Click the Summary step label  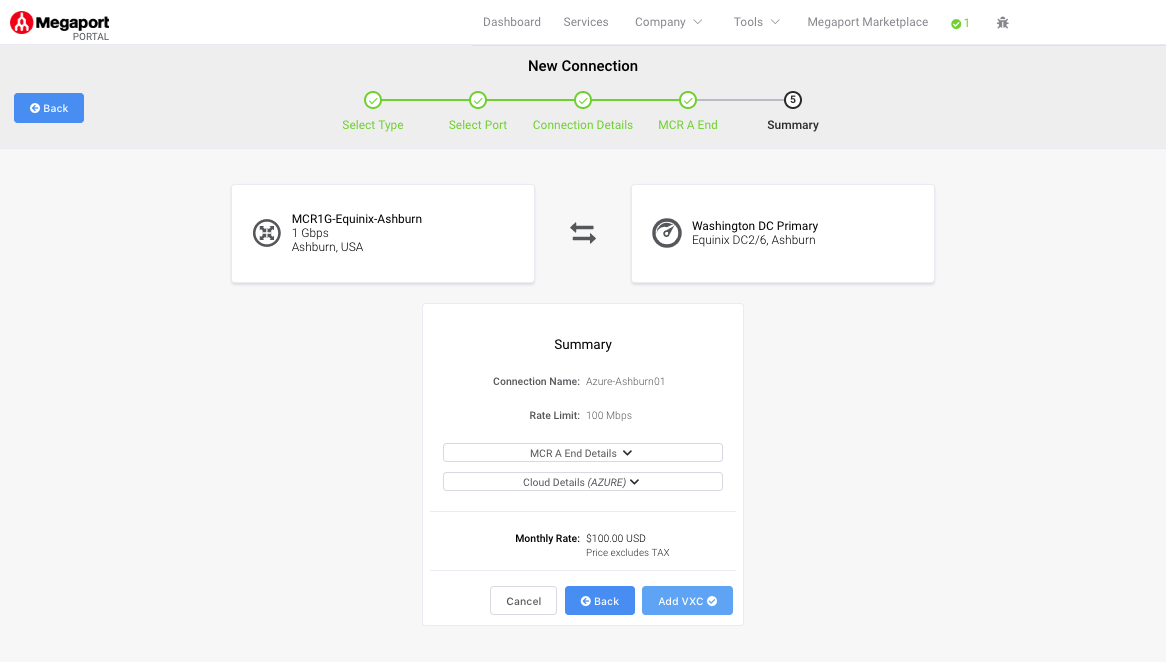click(x=793, y=125)
